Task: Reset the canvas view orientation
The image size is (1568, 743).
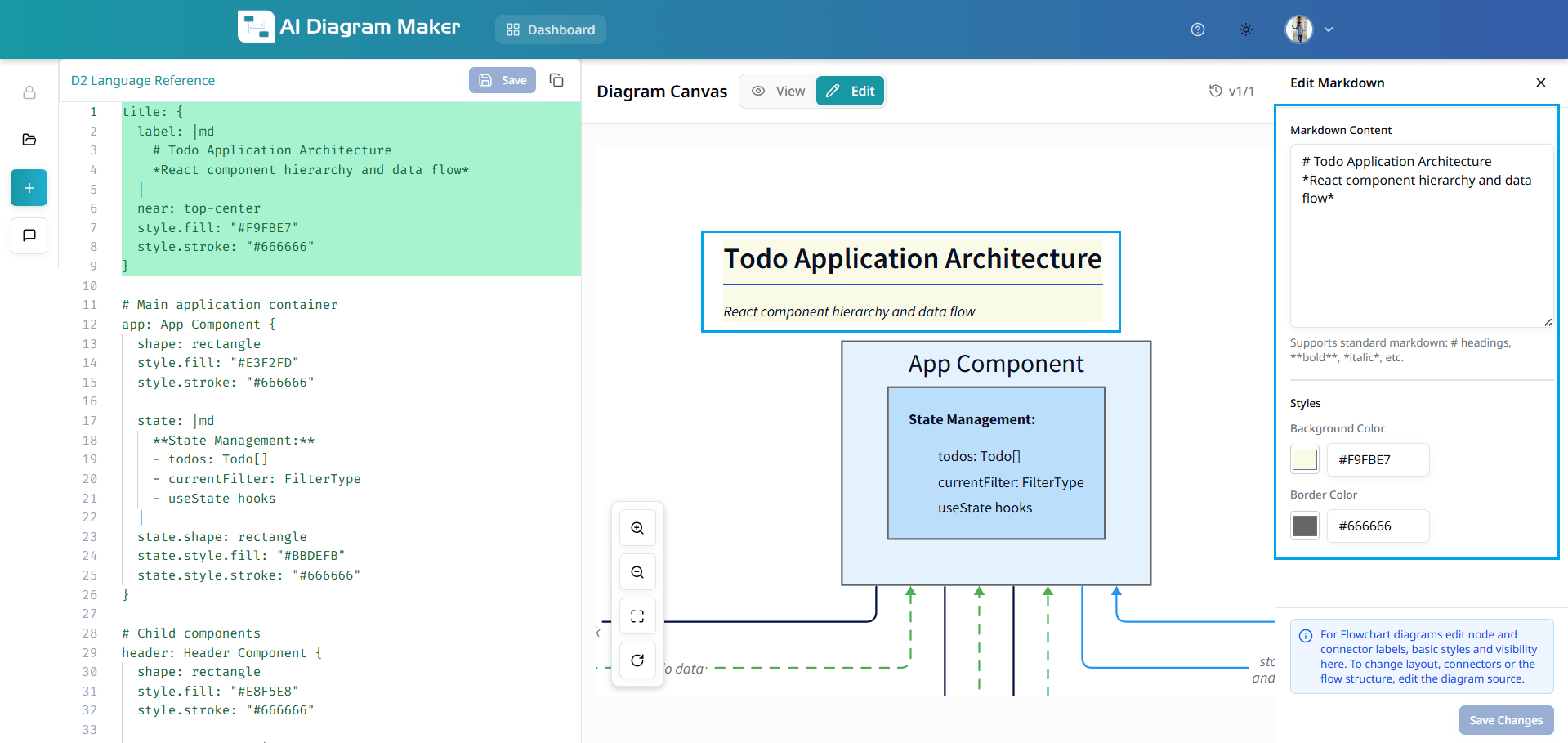Action: click(637, 660)
